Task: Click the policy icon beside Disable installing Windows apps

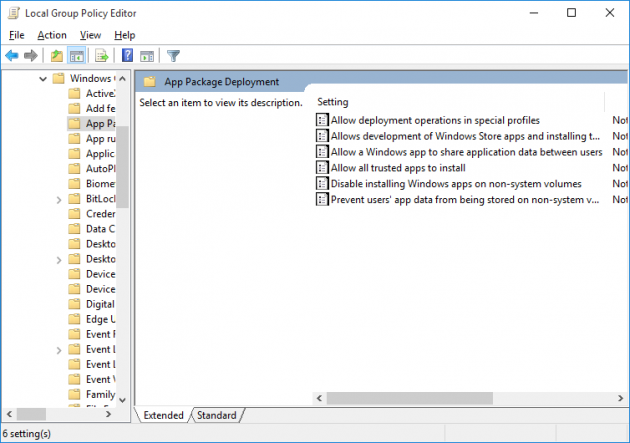Action: point(322,183)
